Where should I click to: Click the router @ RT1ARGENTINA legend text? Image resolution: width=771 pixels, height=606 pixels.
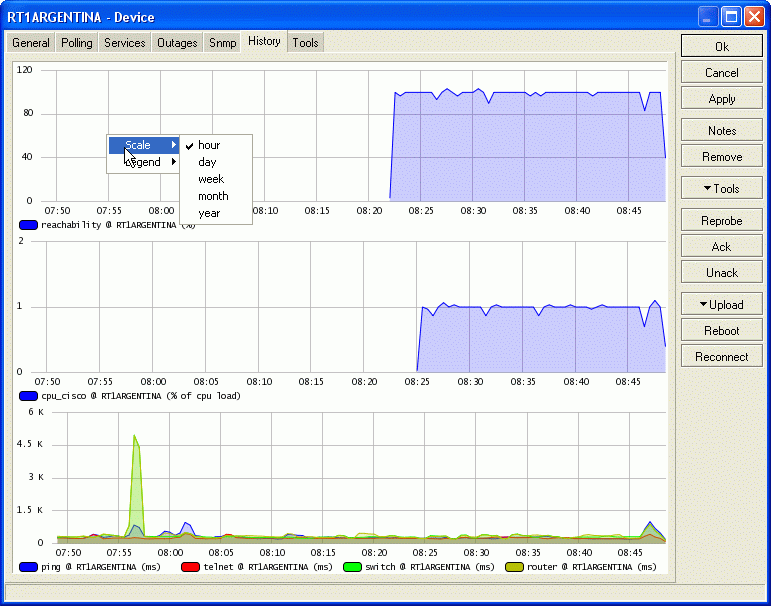(x=592, y=567)
